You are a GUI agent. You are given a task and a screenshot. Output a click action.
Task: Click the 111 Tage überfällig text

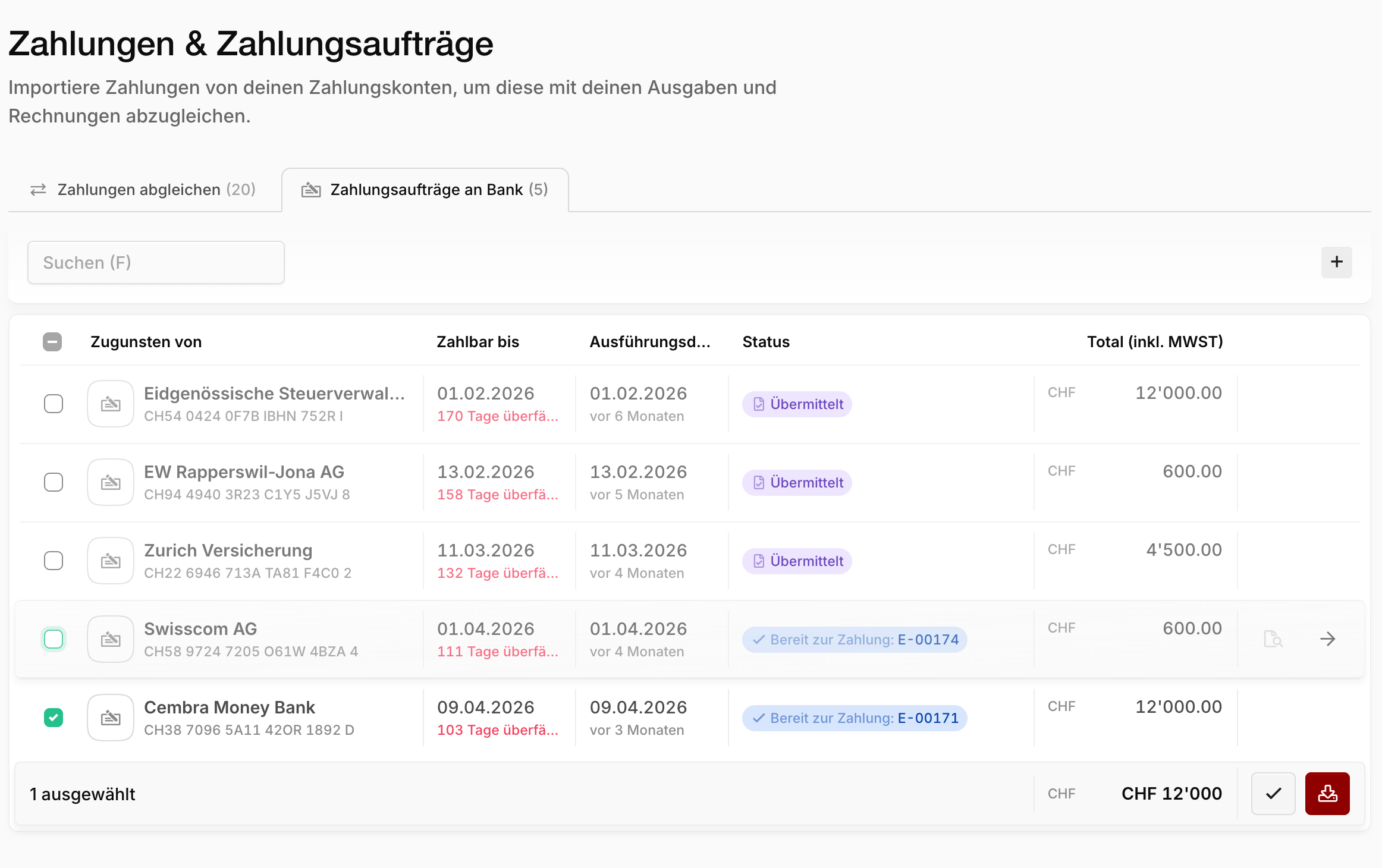click(498, 652)
